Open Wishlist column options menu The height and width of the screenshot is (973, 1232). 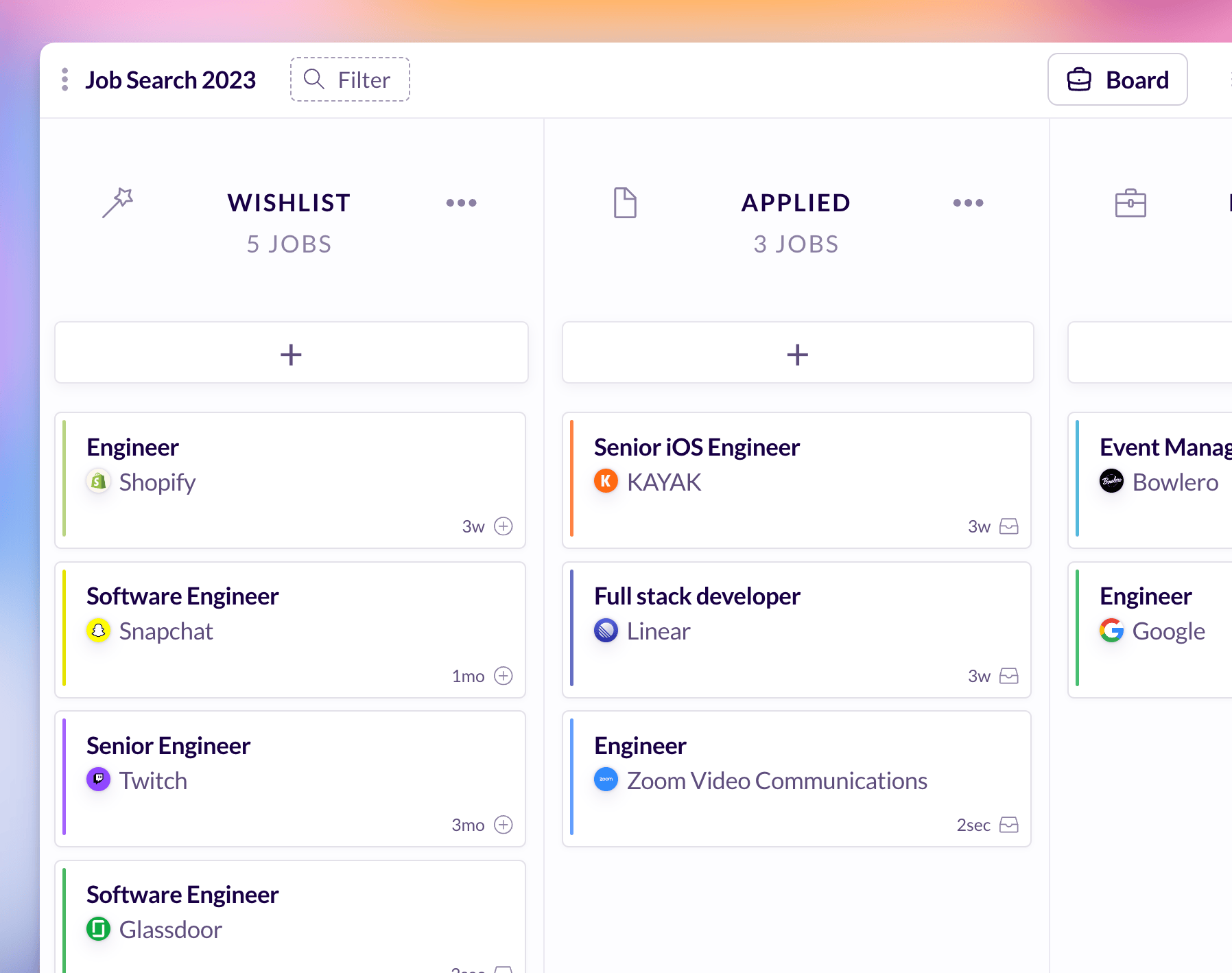tap(461, 203)
